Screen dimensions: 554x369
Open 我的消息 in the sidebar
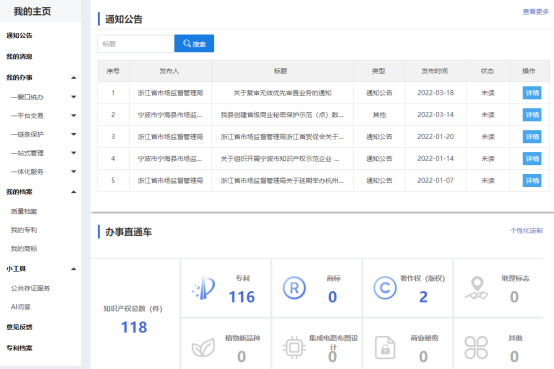click(19, 57)
